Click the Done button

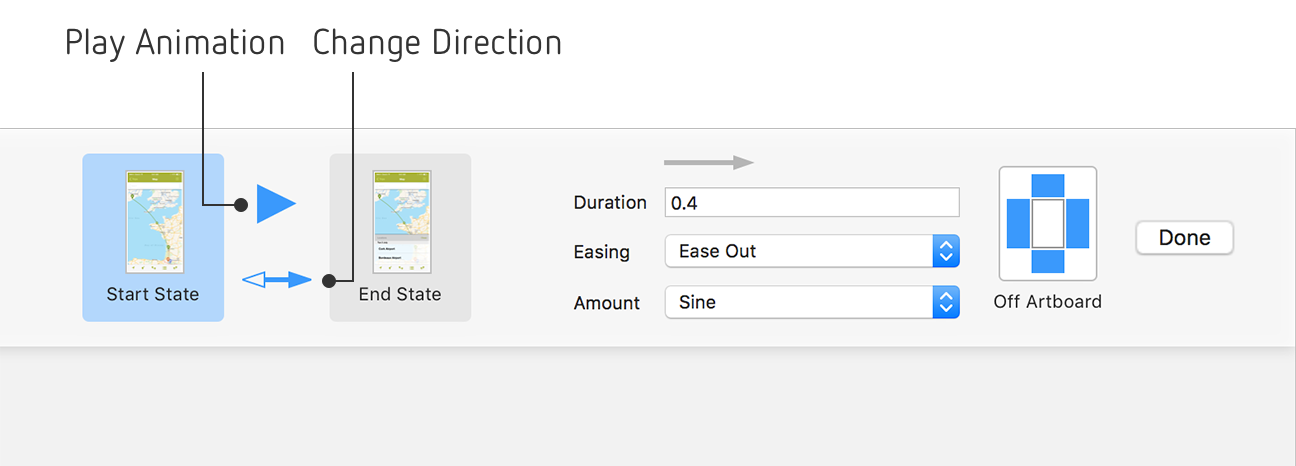coord(1184,238)
